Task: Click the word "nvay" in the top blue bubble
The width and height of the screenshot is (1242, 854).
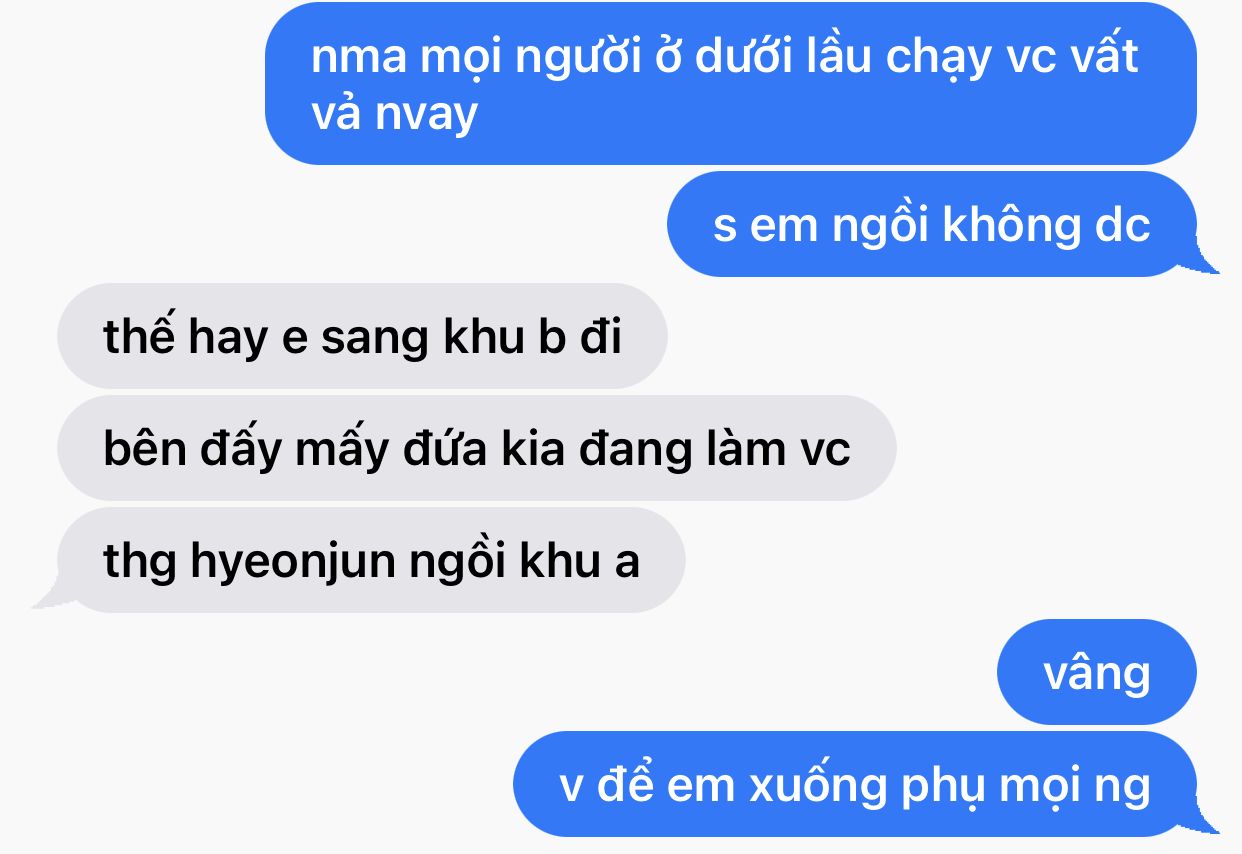Action: click(x=426, y=117)
